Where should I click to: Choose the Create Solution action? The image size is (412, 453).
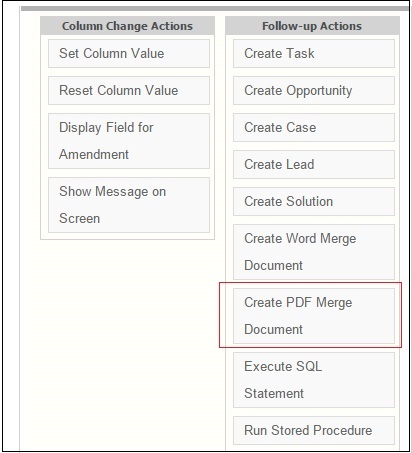314,201
